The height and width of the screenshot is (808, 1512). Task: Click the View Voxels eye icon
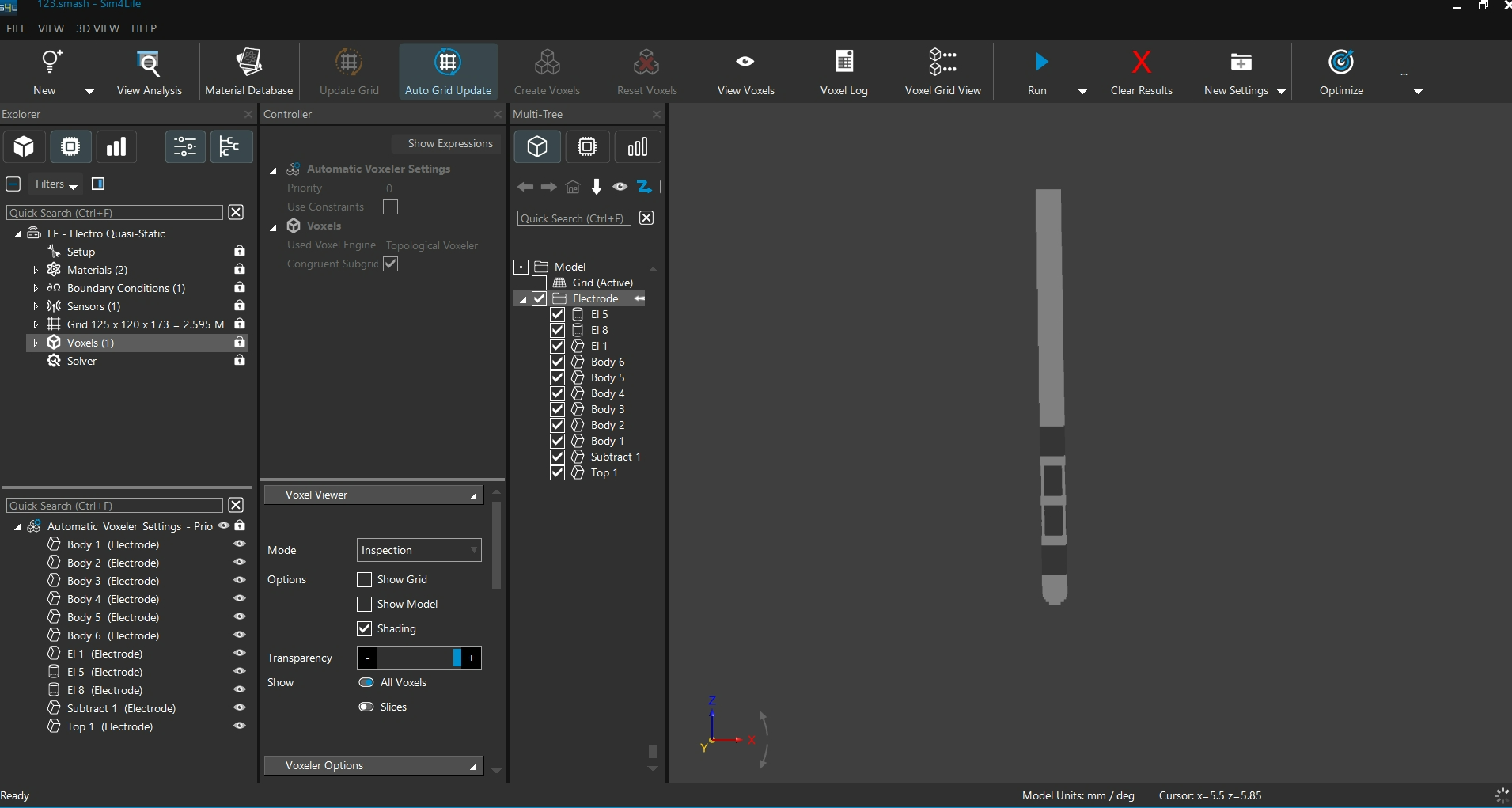tap(745, 62)
